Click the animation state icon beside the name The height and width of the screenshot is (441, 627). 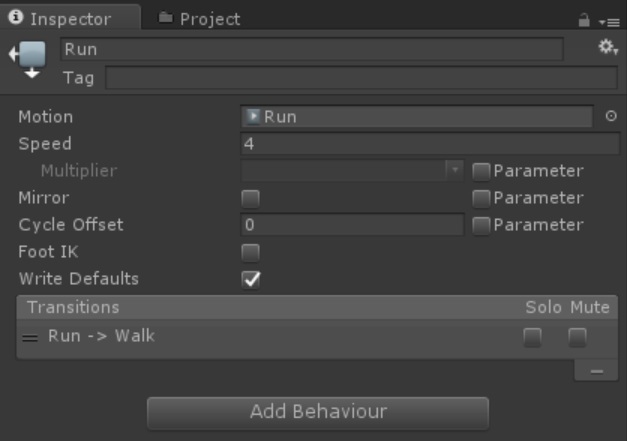coord(28,58)
